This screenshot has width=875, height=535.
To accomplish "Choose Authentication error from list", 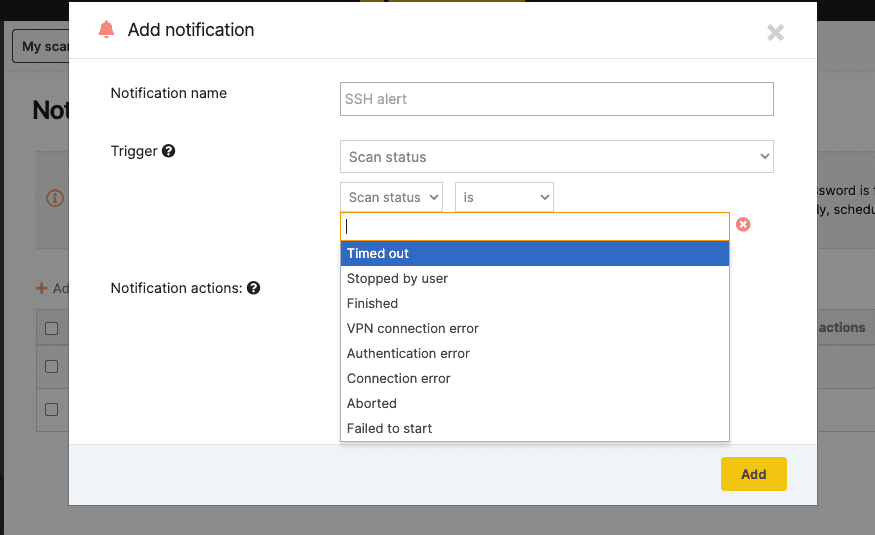I will 535,354.
